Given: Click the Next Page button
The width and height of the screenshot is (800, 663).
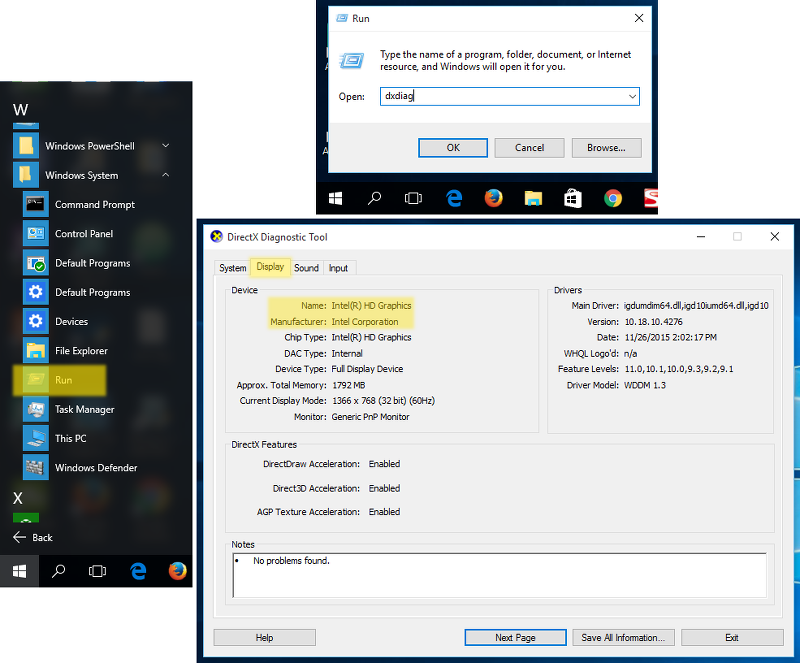Looking at the screenshot, I should (515, 637).
